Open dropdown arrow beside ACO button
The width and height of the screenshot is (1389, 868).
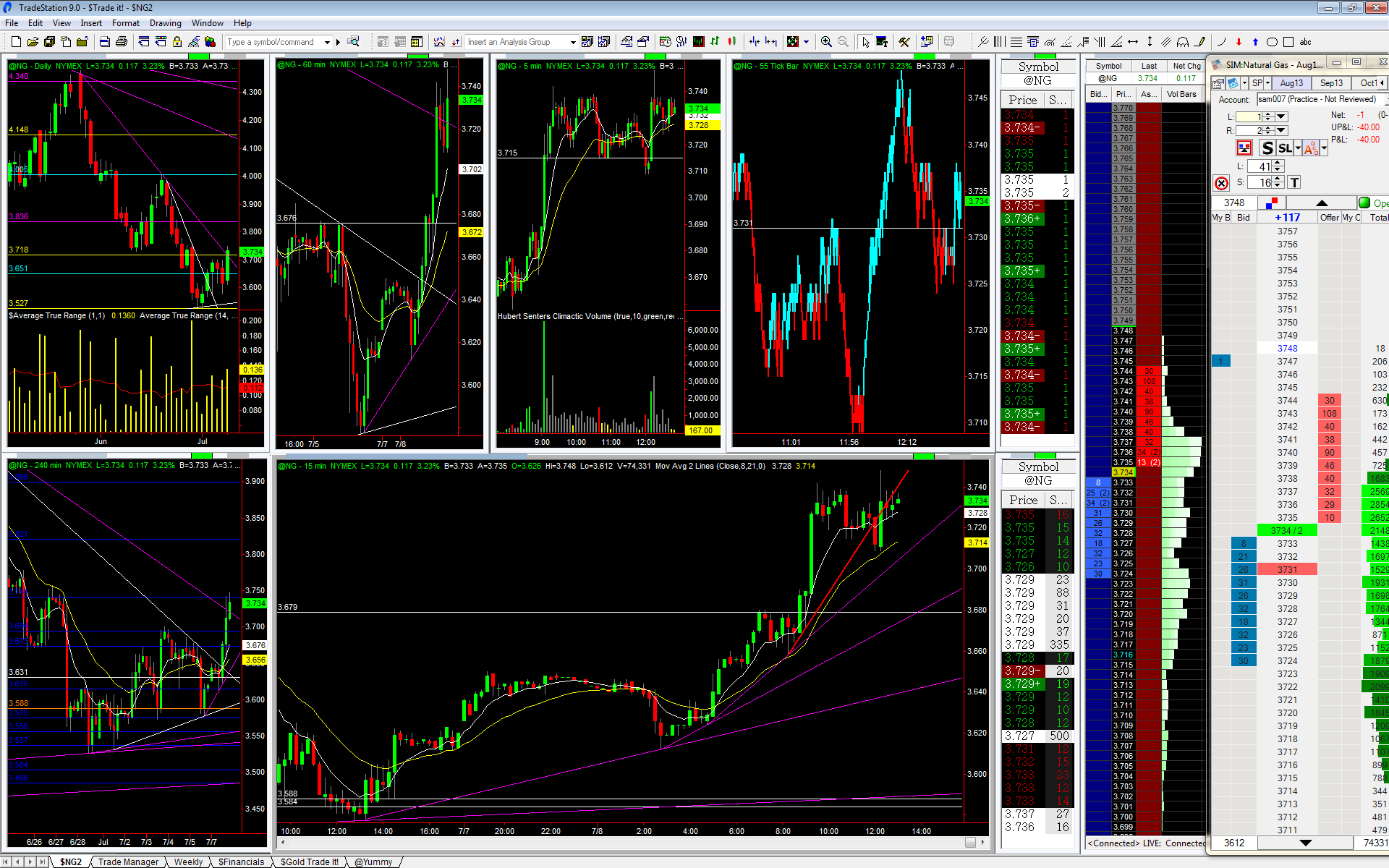[x=1324, y=148]
